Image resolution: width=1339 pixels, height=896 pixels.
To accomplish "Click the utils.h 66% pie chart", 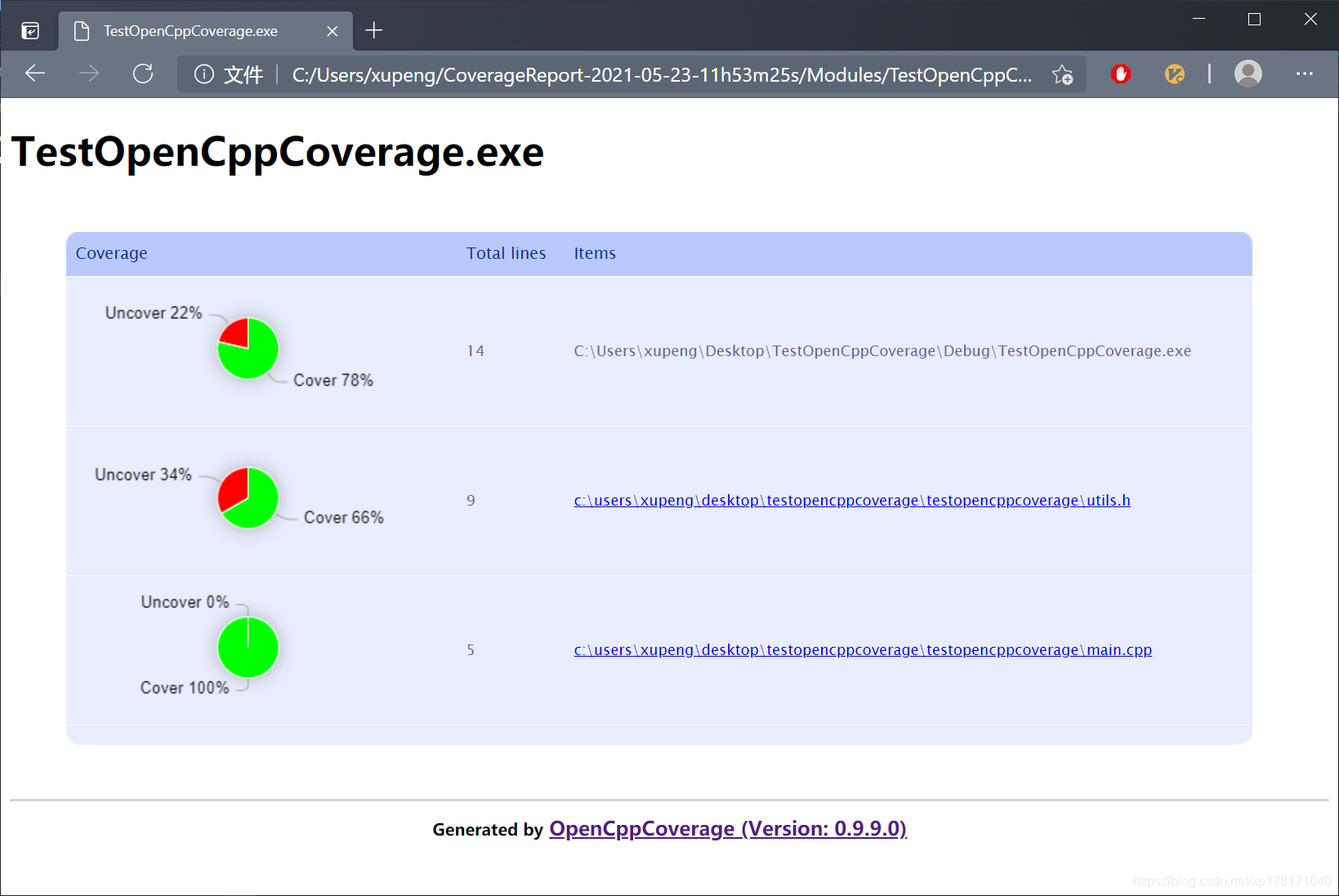I will 248,498.
